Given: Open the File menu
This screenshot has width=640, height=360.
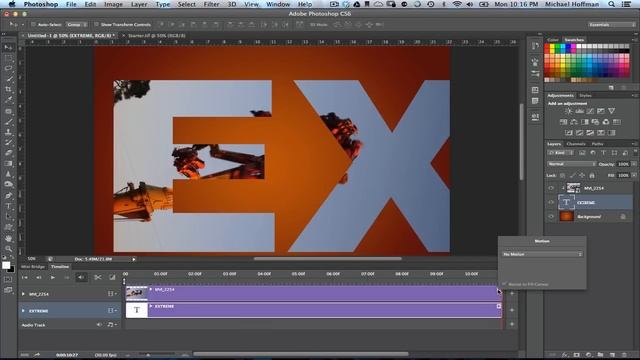Looking at the screenshot, I should pos(71,4).
